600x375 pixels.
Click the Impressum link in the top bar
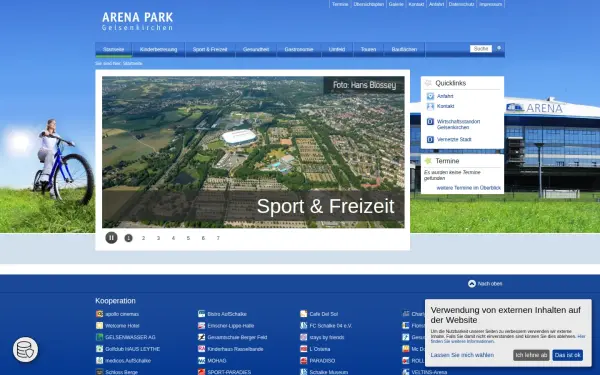tap(491, 4)
